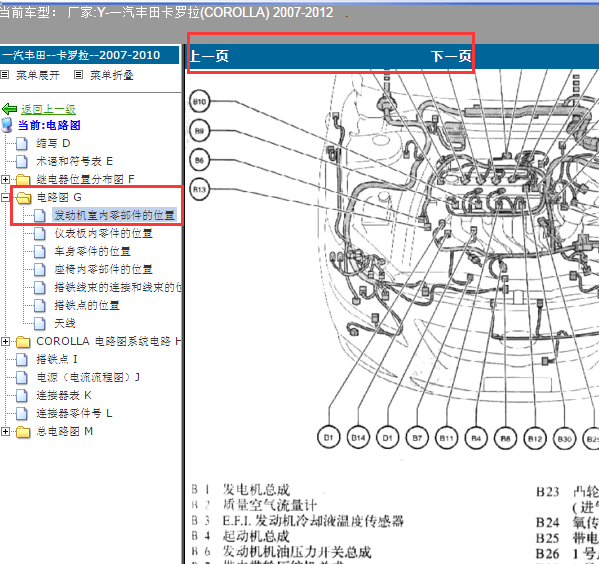This screenshot has width=599, height=564.
Task: Click computer icon next to 当前:电路图
Action: pos(6,125)
